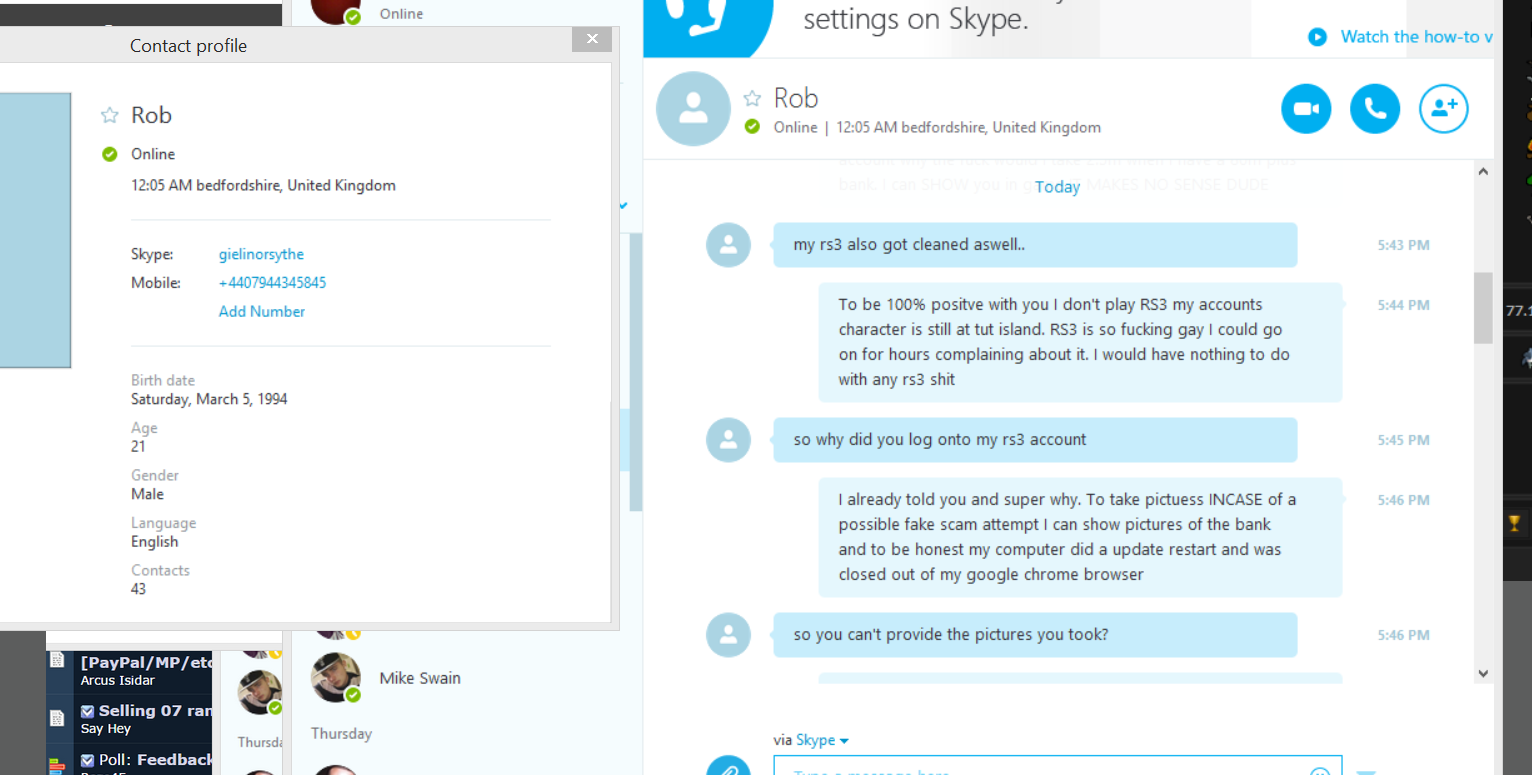Click message 'so you can't provide the pictures you took?'
This screenshot has height=775, width=1532.
click(1035, 635)
